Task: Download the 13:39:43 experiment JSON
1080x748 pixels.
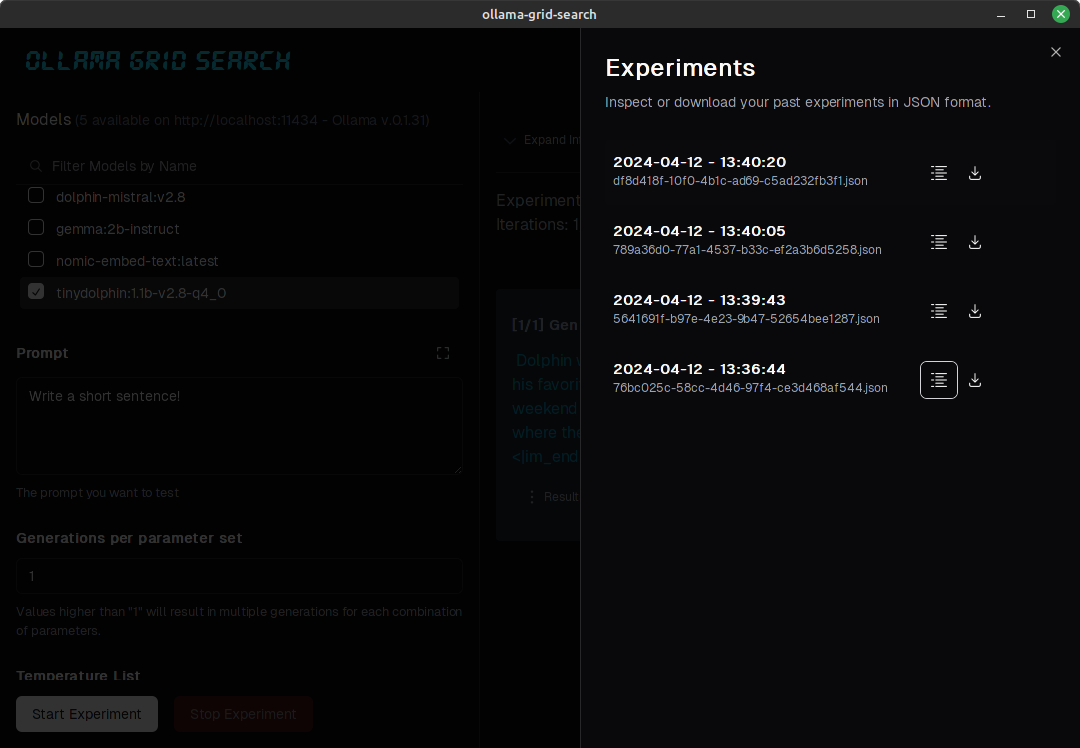Action: coord(975,311)
